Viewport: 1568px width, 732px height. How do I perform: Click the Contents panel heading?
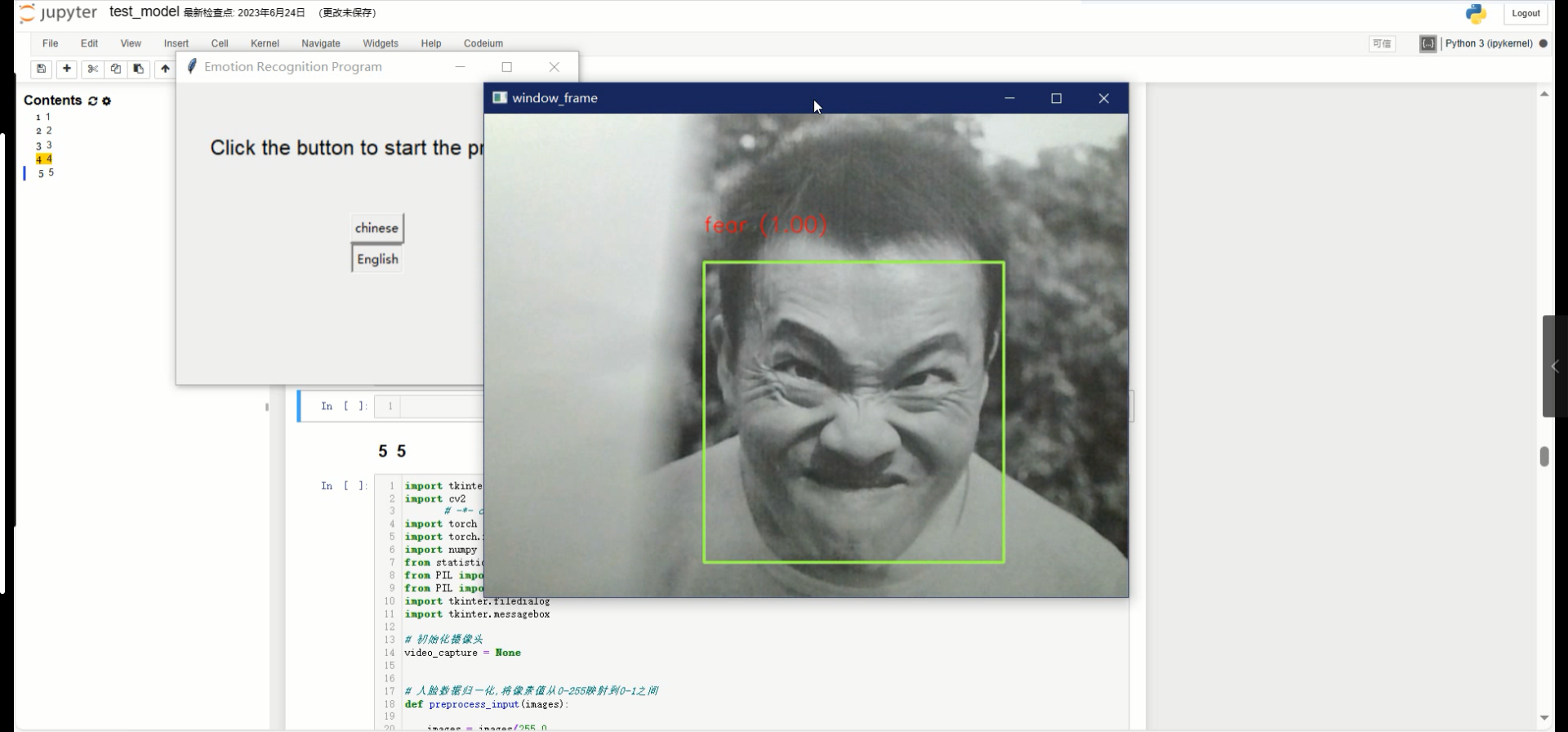[53, 100]
